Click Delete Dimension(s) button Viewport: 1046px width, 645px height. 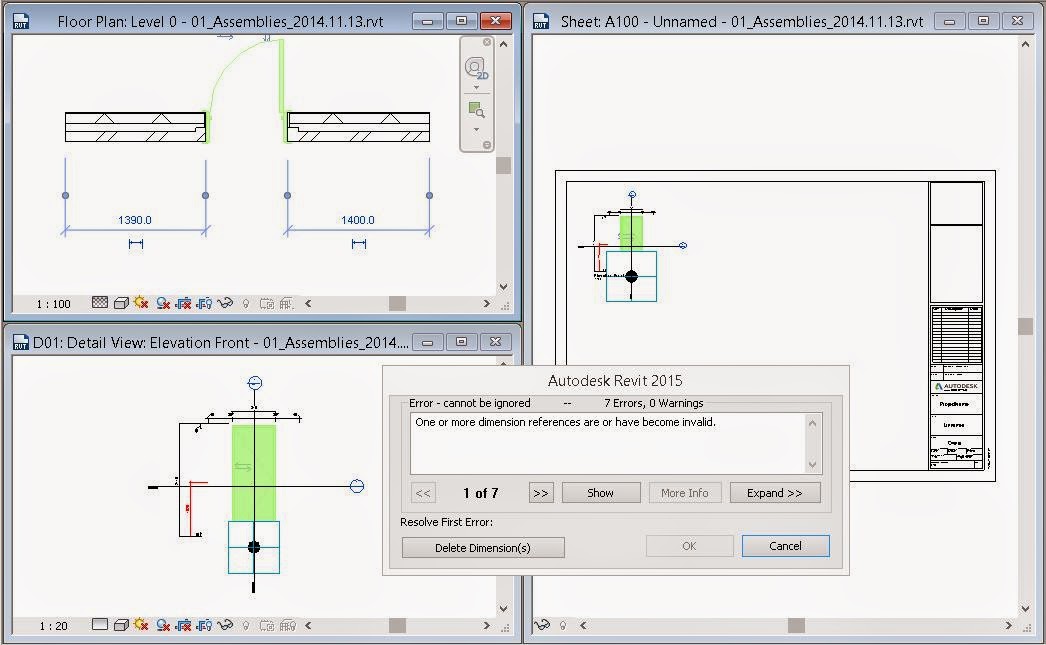483,548
